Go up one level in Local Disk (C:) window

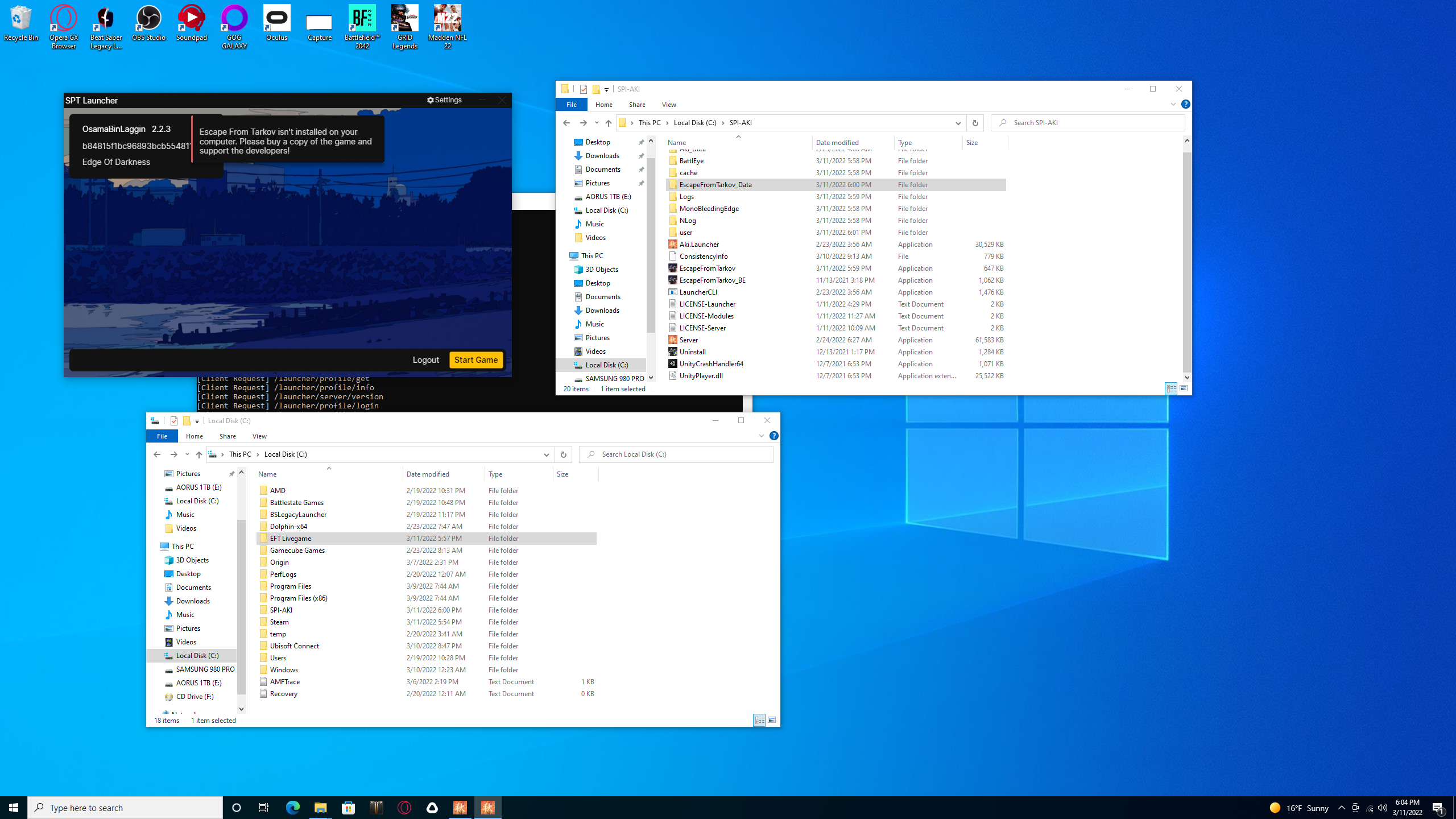(199, 454)
